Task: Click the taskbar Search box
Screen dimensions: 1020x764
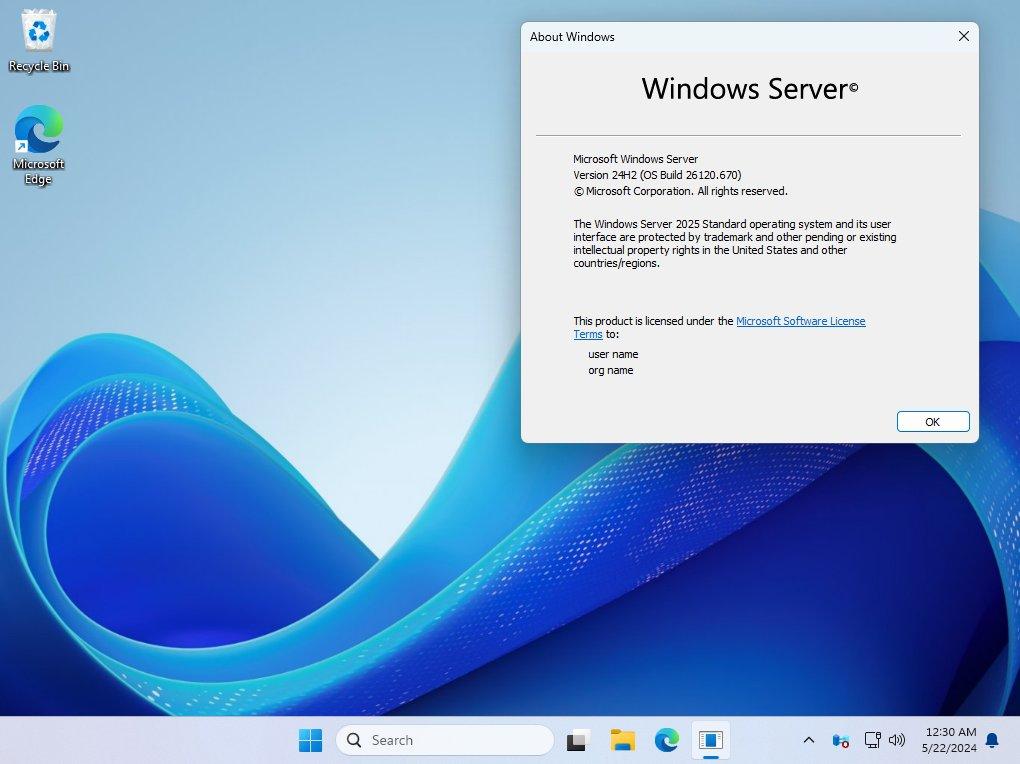Action: pos(445,740)
